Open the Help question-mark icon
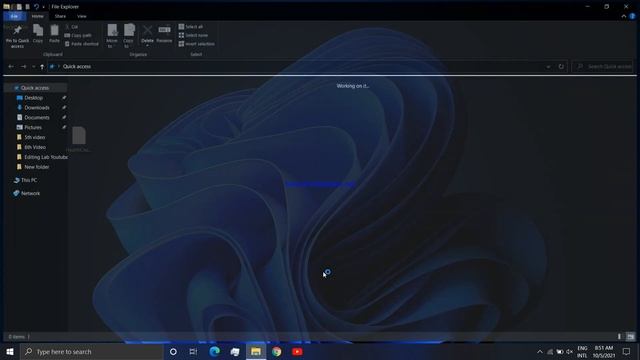Image resolution: width=640 pixels, height=360 pixels. tap(632, 16)
